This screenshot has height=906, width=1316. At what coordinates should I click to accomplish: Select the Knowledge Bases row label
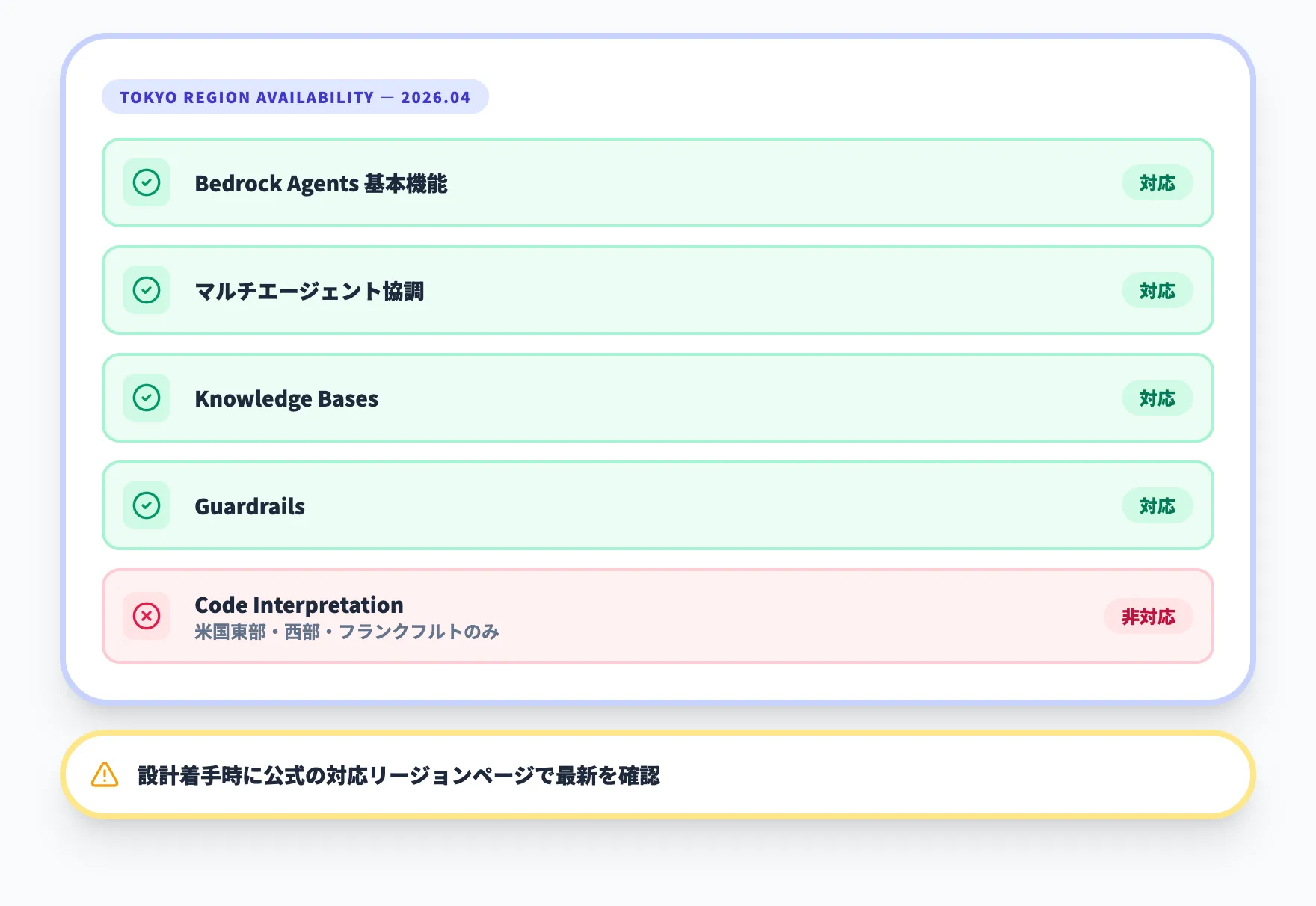coord(286,398)
